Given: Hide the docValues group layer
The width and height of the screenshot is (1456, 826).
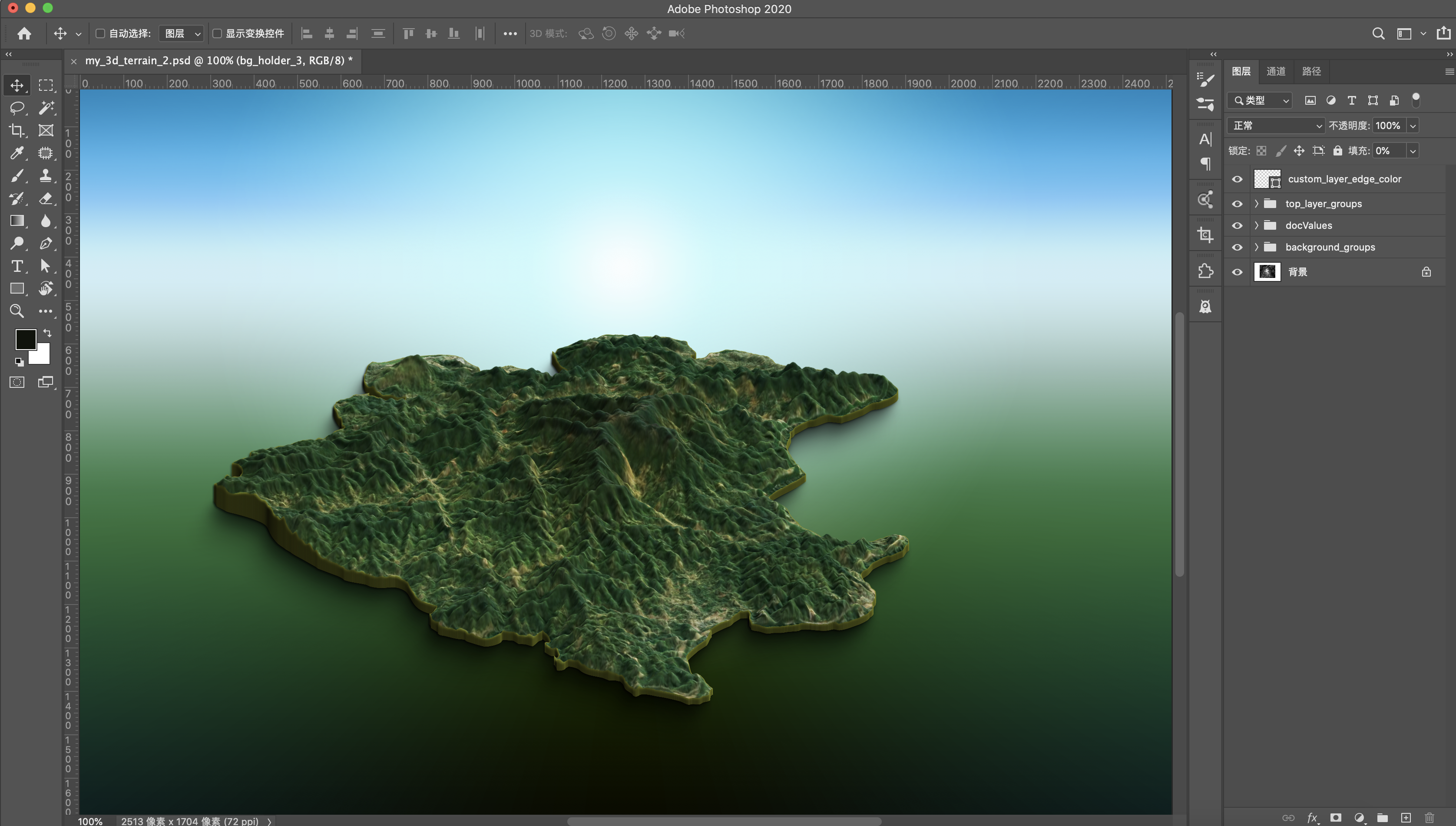Looking at the screenshot, I should pos(1237,226).
